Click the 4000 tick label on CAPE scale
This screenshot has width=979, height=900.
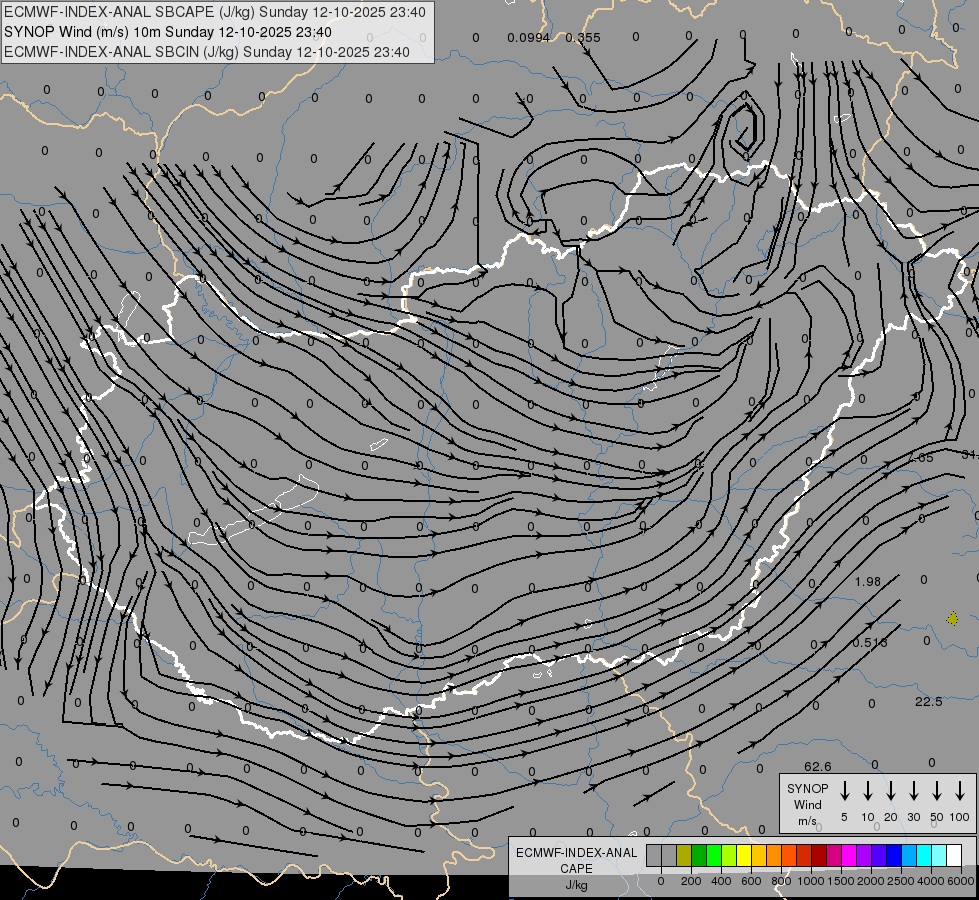(x=931, y=881)
